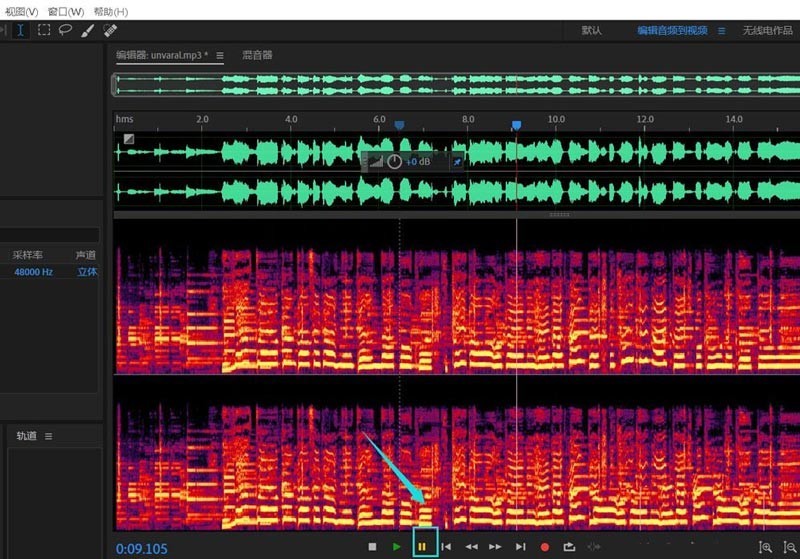The image size is (800, 559).
Task: Open the 窗口(W) menu
Action: coord(66,11)
